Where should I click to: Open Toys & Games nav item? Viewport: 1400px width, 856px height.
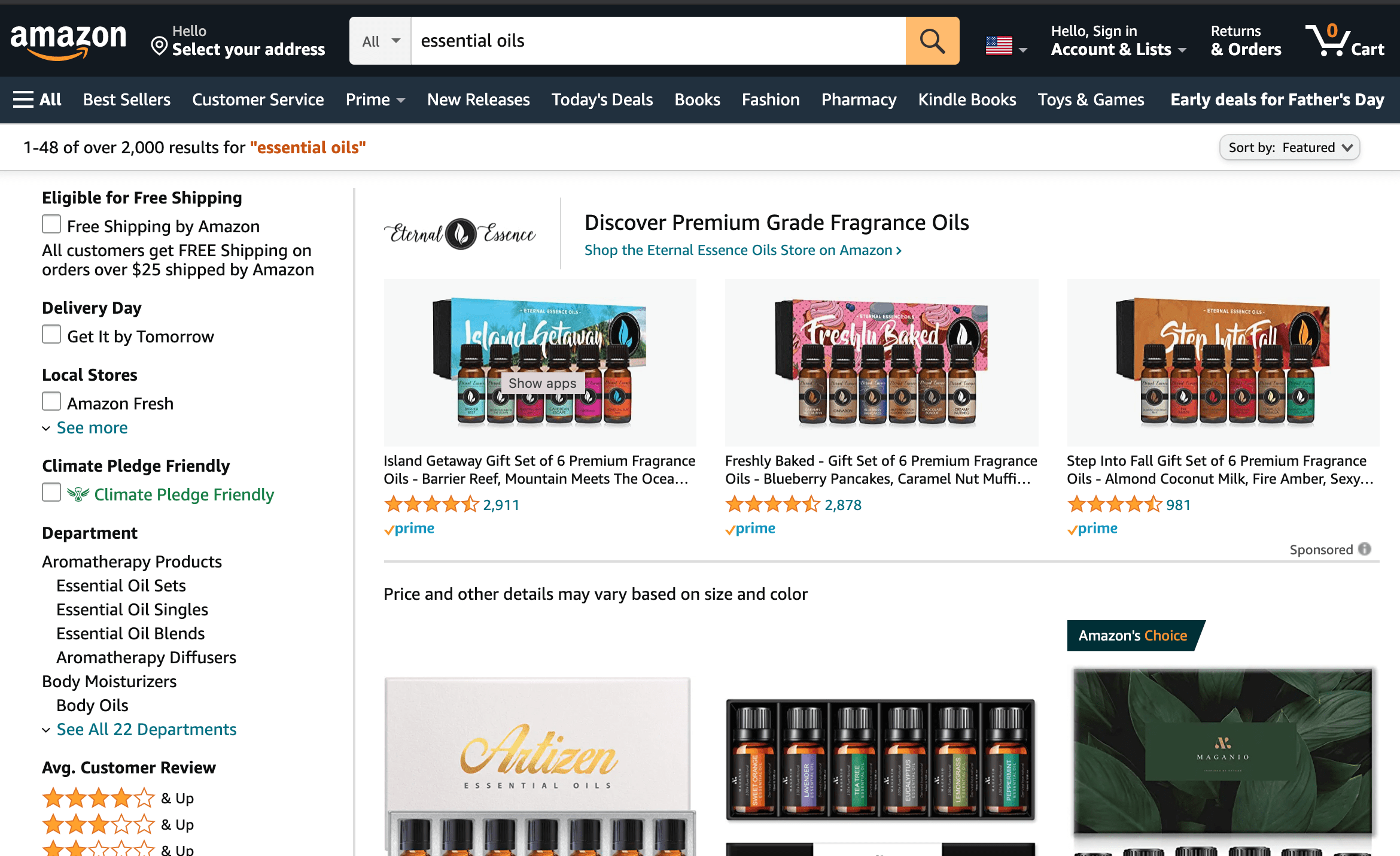(x=1091, y=99)
